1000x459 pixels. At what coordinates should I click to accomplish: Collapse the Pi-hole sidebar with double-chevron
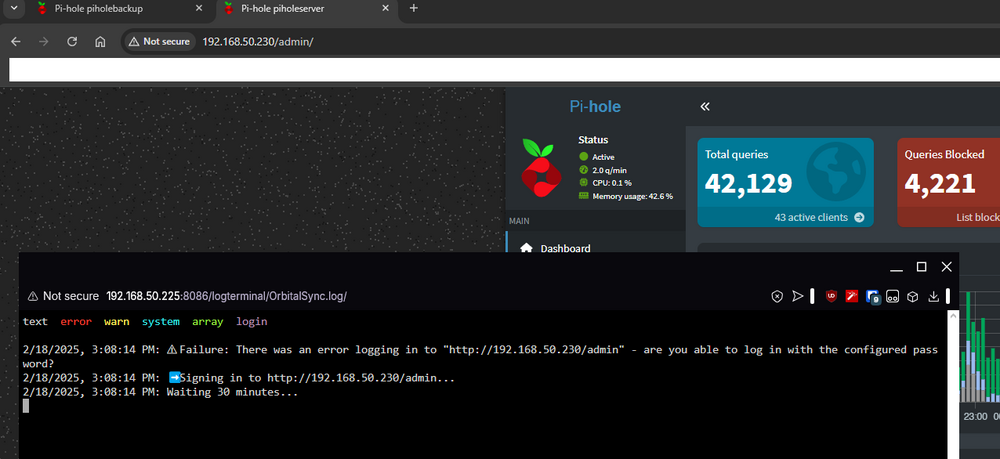pos(705,106)
